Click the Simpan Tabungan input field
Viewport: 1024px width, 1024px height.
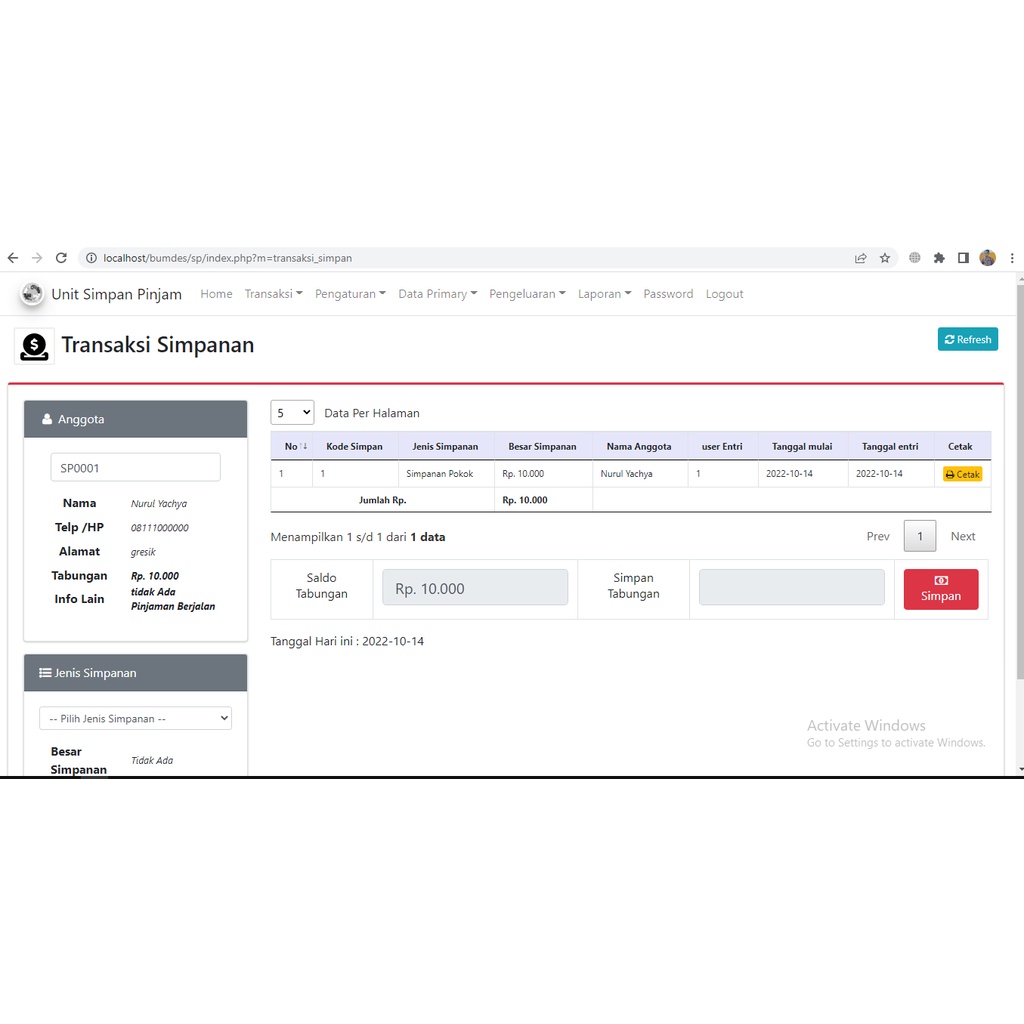pos(791,588)
